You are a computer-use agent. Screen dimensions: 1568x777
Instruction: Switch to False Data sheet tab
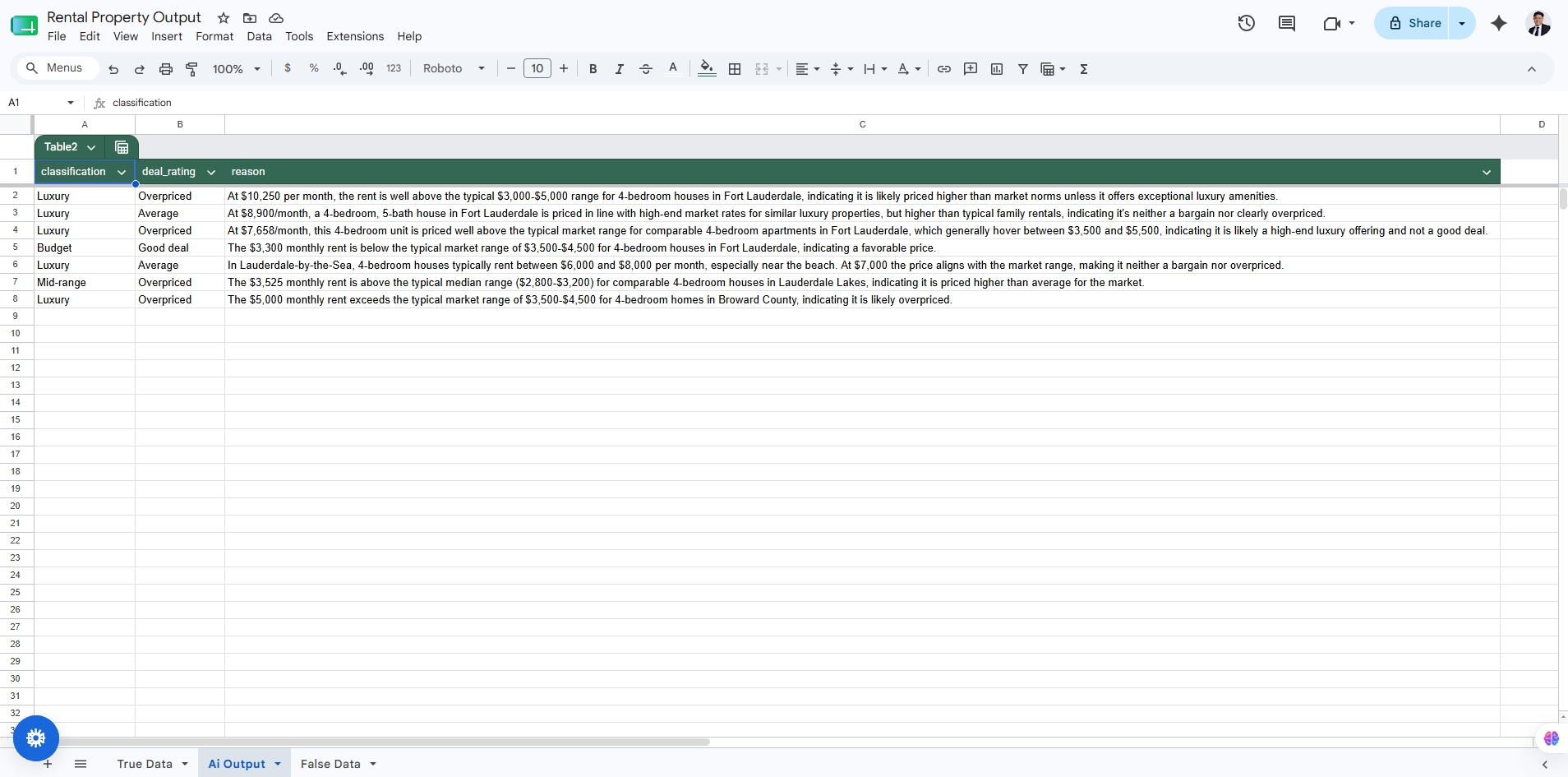point(330,764)
